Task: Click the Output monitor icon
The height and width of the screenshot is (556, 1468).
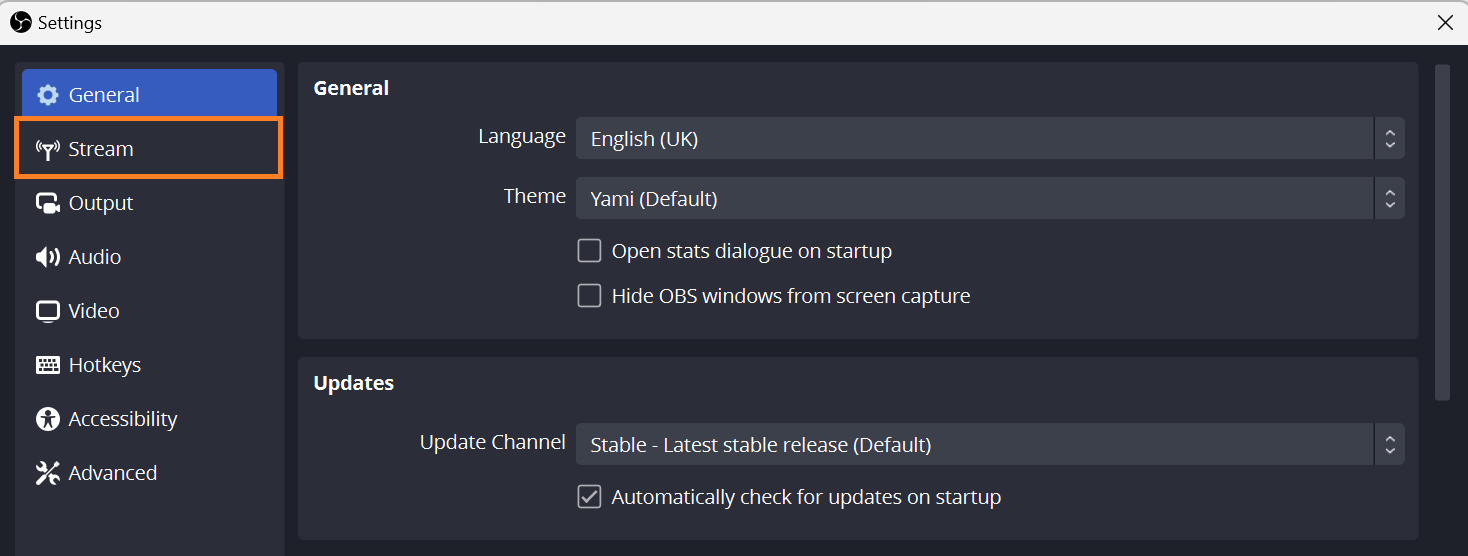Action: point(48,203)
